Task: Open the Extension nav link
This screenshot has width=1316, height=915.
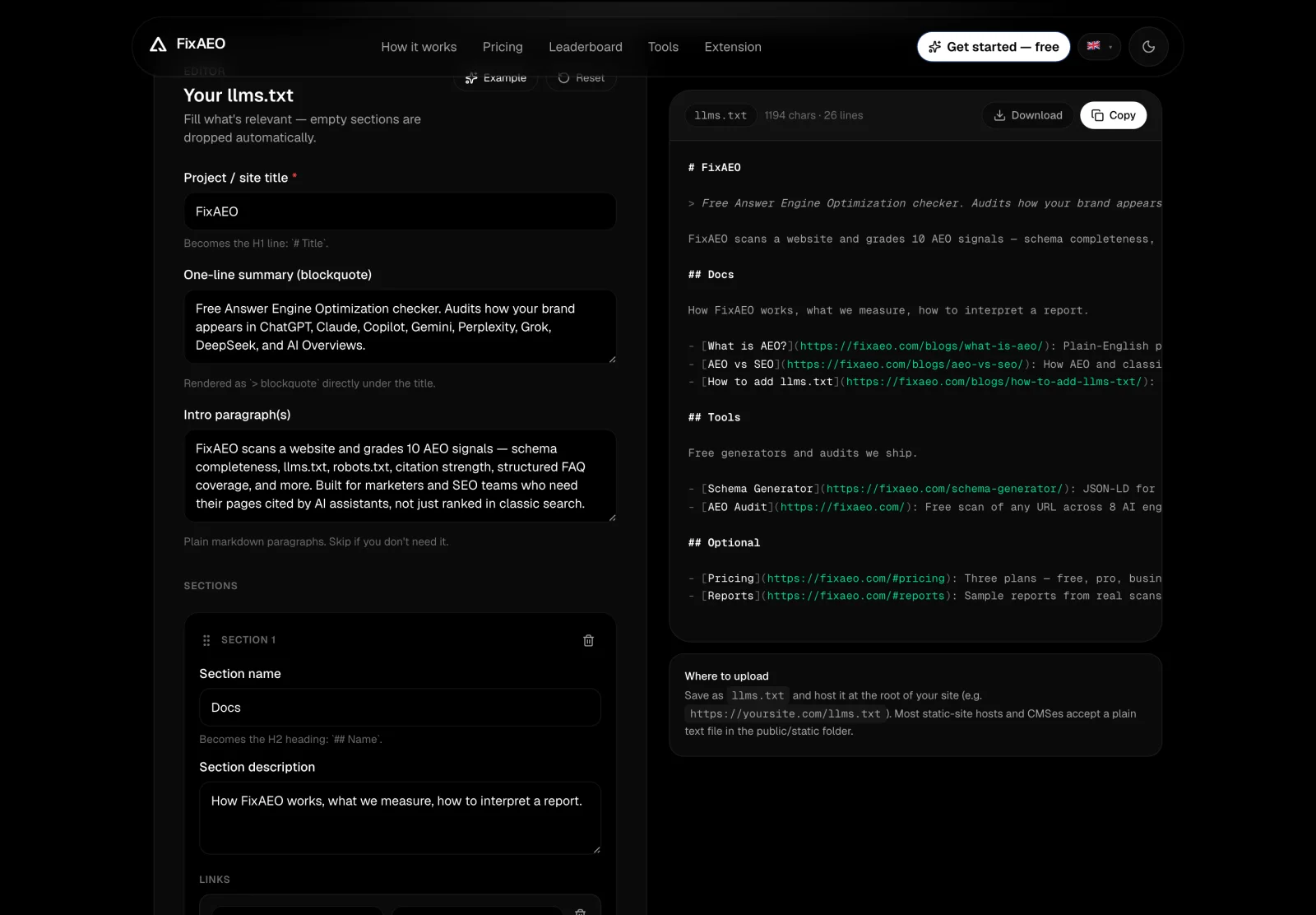Action: (x=733, y=47)
